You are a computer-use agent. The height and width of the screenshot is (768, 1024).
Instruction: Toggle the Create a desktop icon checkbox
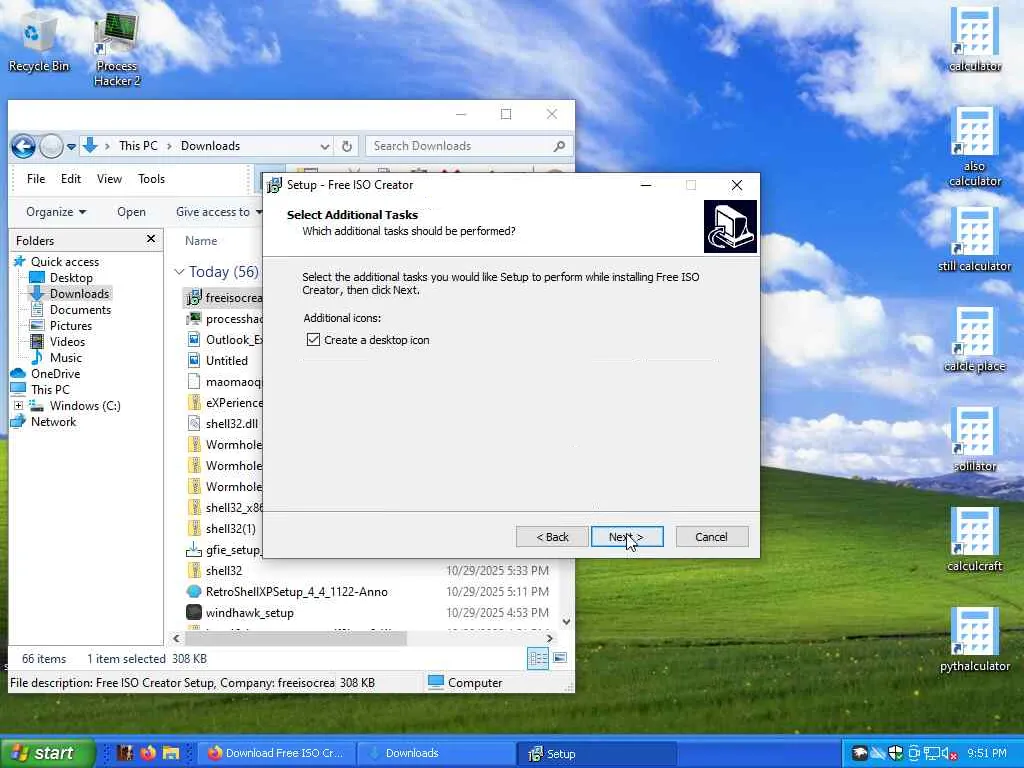(313, 340)
